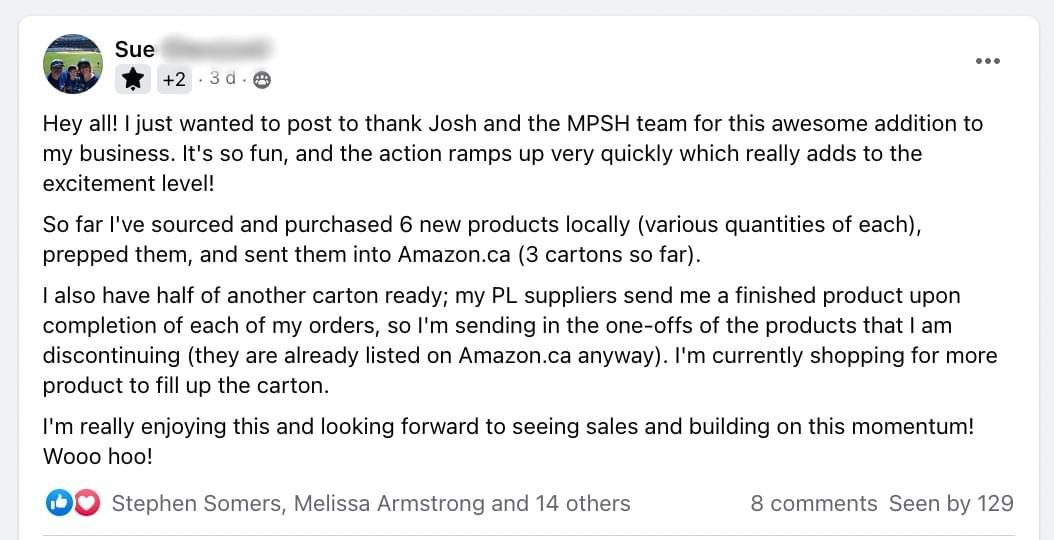Click the red heart Love reaction icon

(87, 503)
